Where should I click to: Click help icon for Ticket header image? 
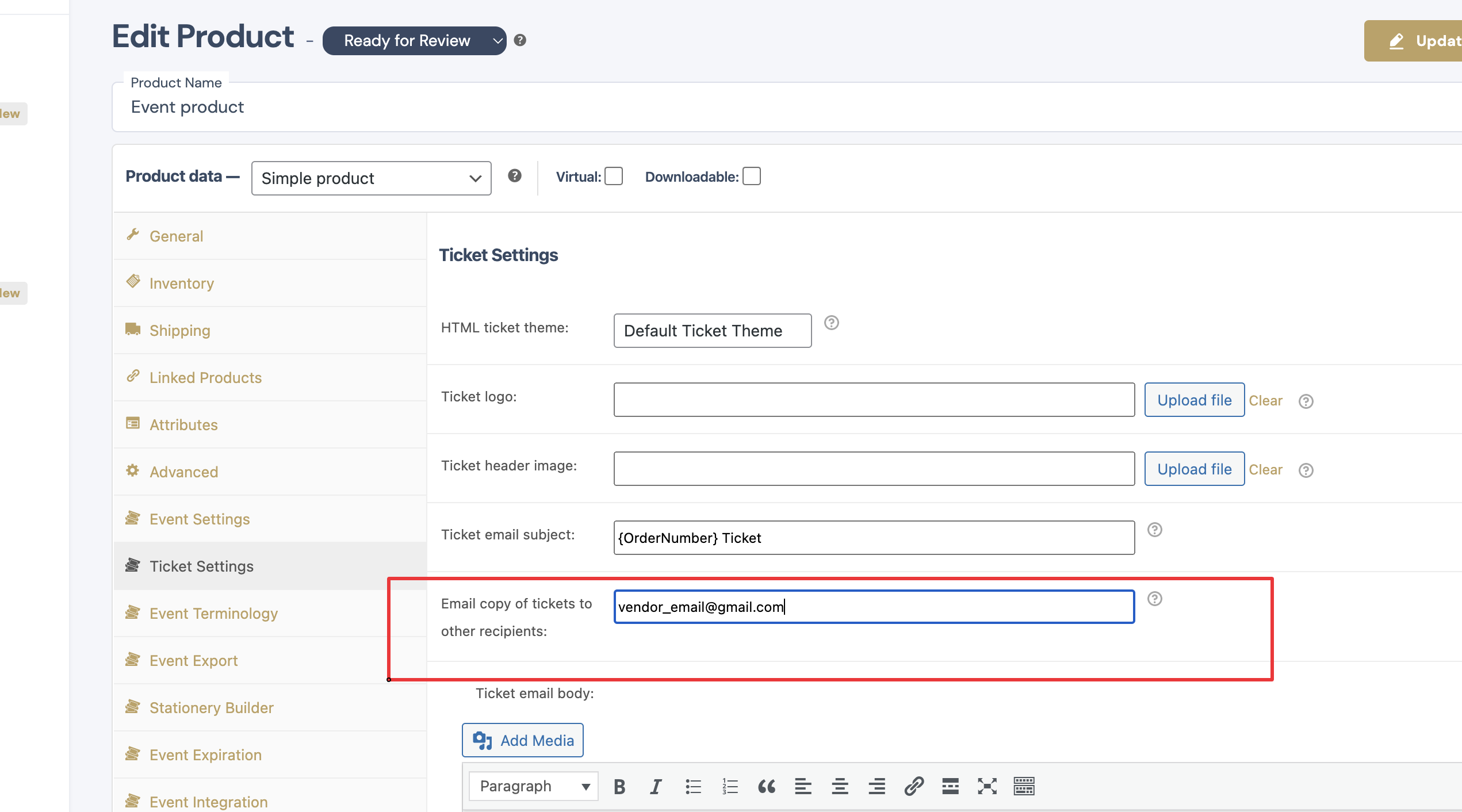(1306, 470)
